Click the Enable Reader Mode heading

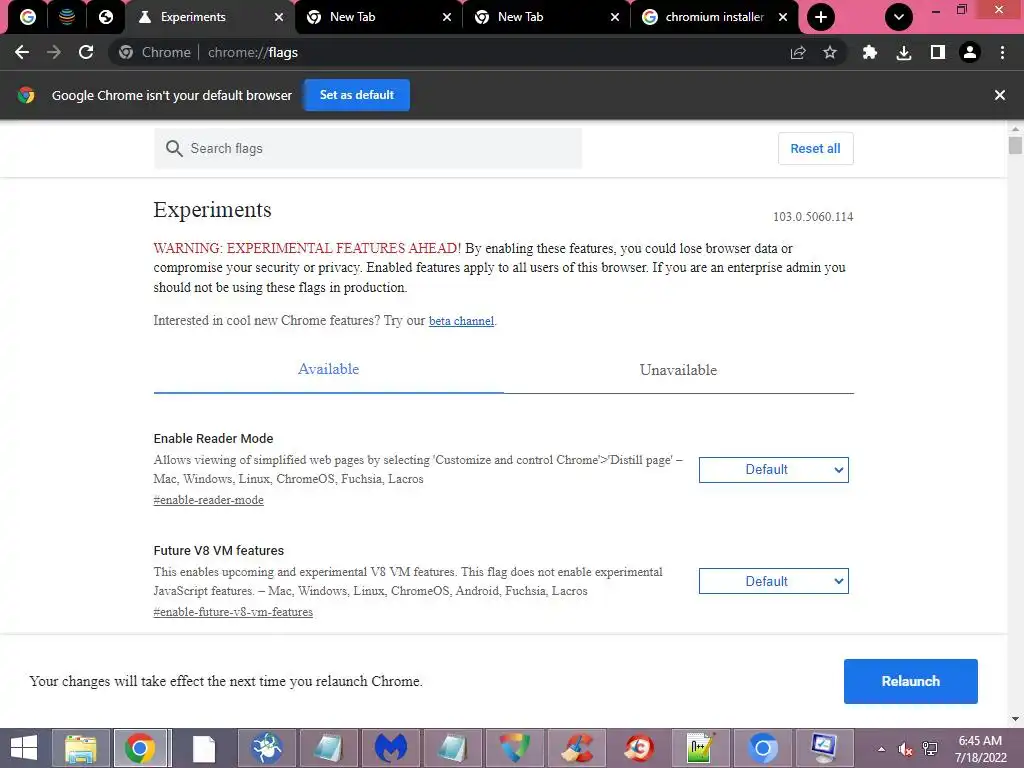[x=213, y=438]
